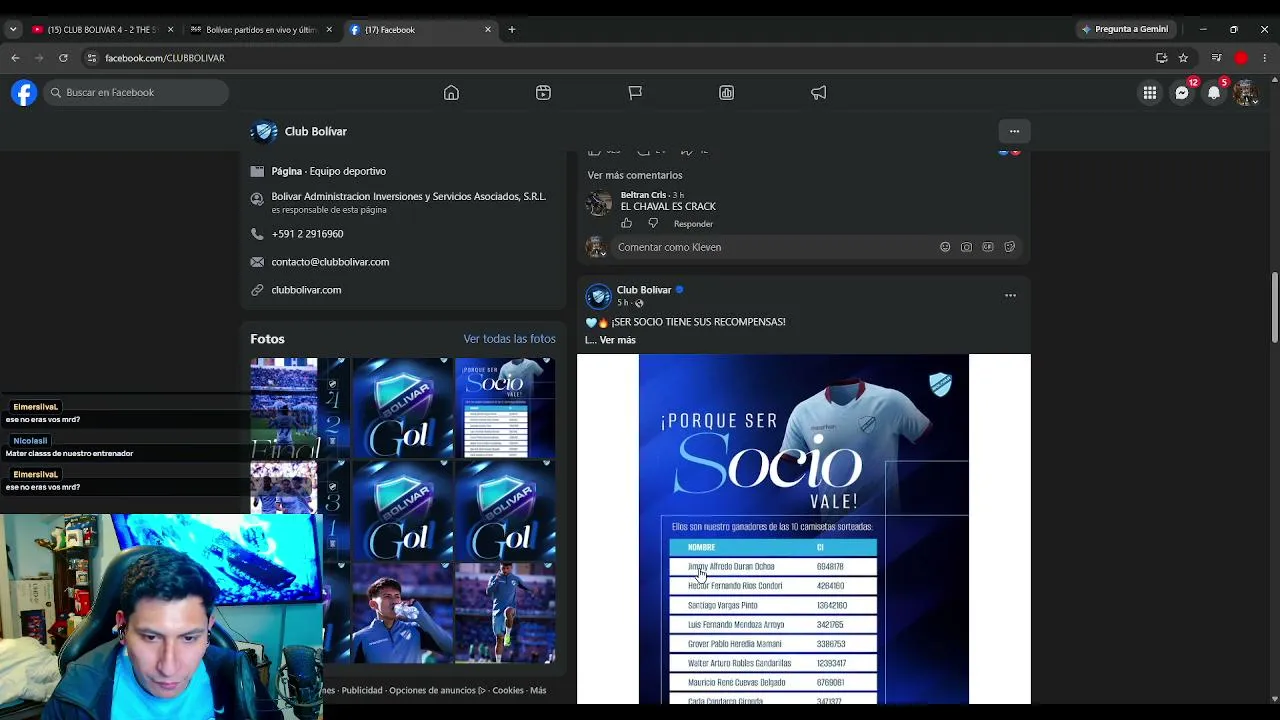Open the Facebook home feed icon

point(451,93)
